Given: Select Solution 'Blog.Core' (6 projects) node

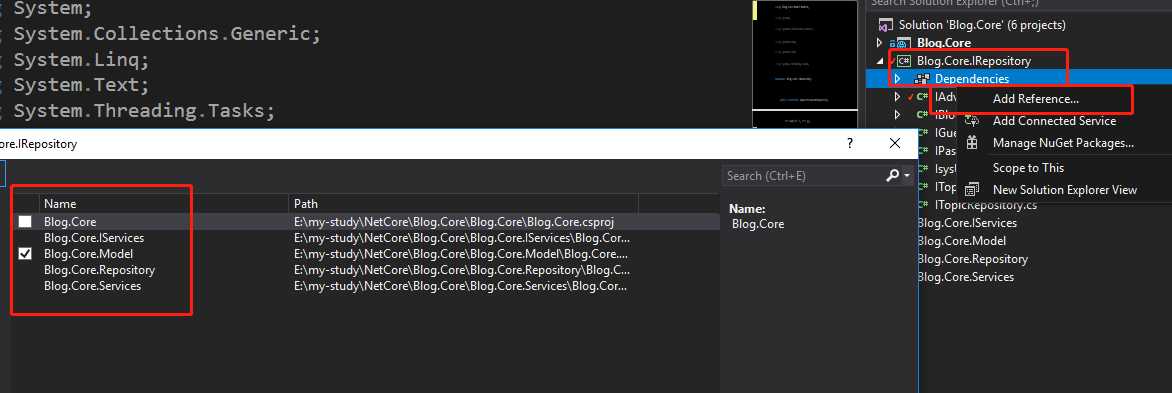Looking at the screenshot, I should tap(982, 25).
